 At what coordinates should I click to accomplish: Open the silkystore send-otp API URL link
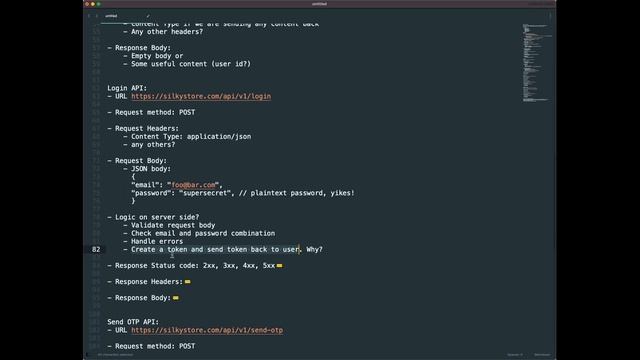click(207, 330)
